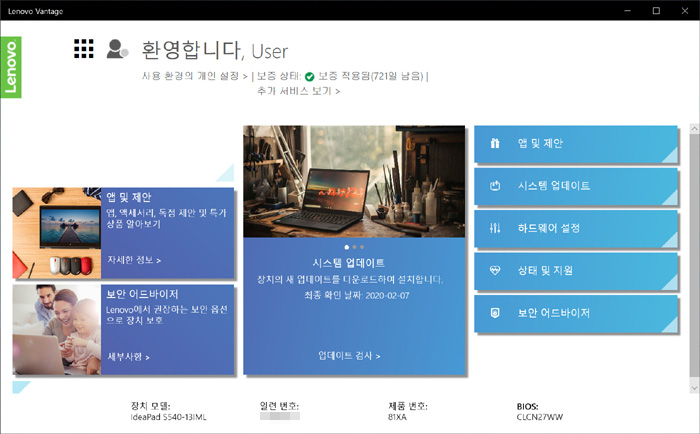Click 보증 적용됨(721일 남음) status text

pos(371,76)
